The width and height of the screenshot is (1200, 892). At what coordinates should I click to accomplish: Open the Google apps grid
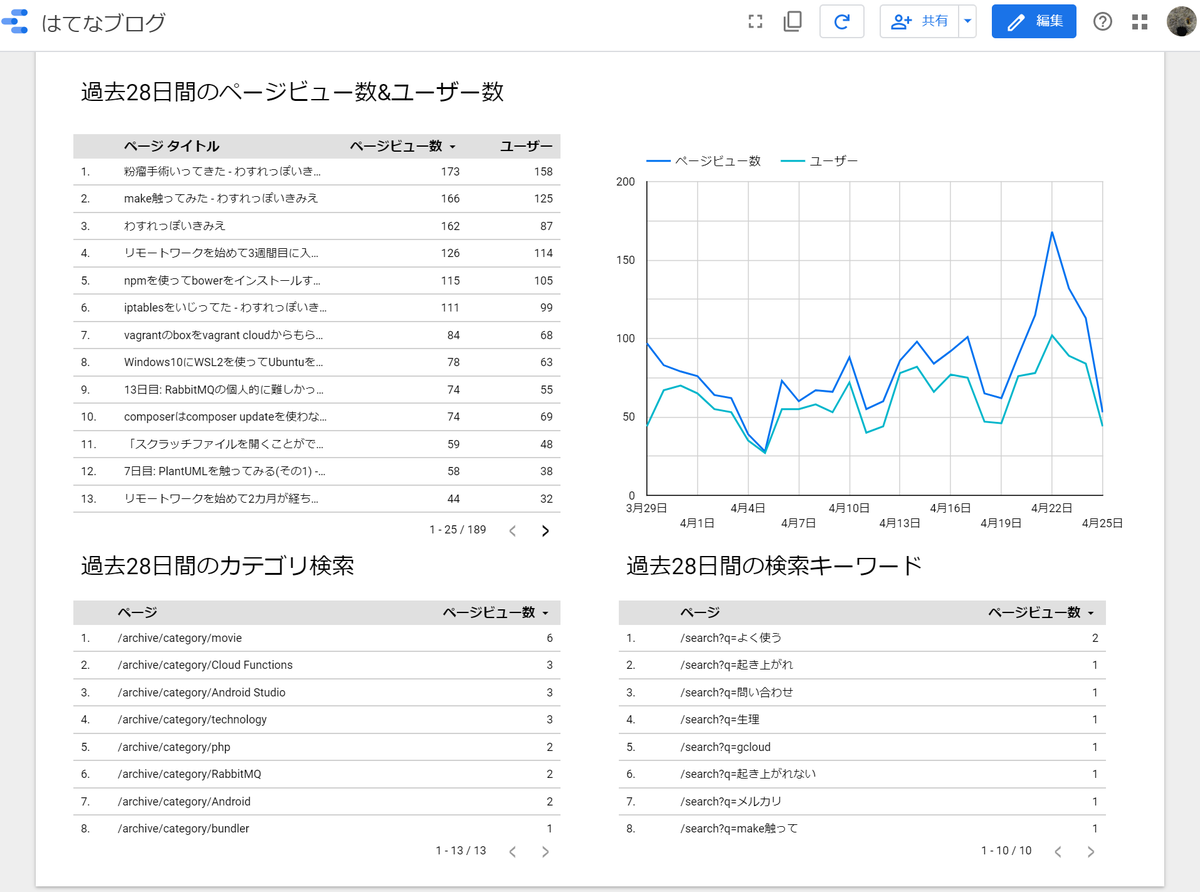point(1140,21)
